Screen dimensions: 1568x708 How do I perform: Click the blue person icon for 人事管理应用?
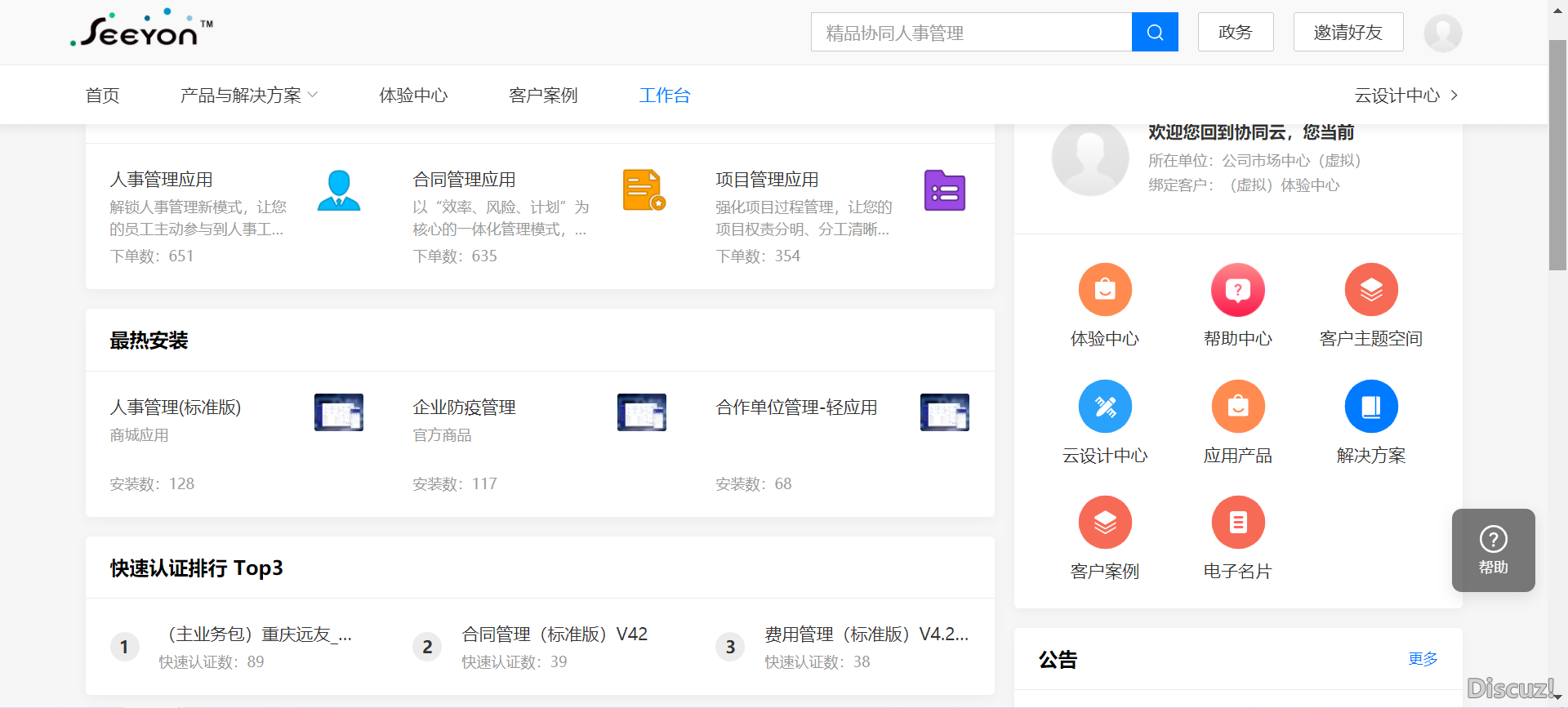tap(339, 190)
